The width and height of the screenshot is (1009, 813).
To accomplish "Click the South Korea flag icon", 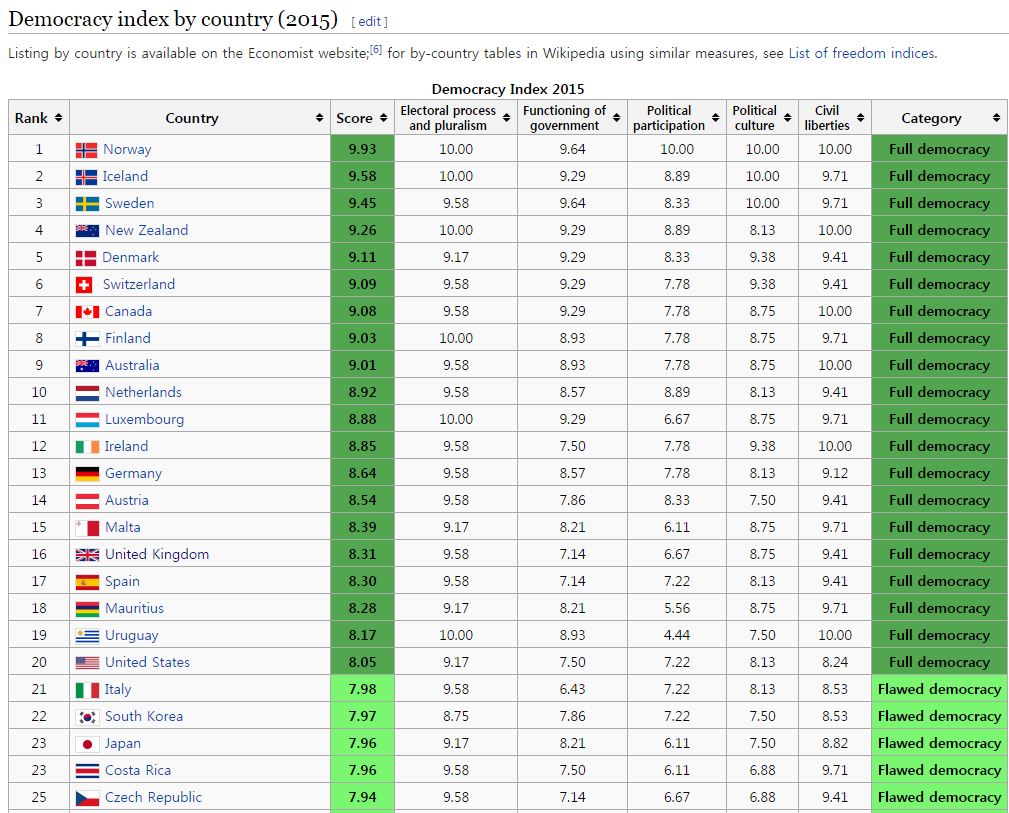I will coord(87,717).
